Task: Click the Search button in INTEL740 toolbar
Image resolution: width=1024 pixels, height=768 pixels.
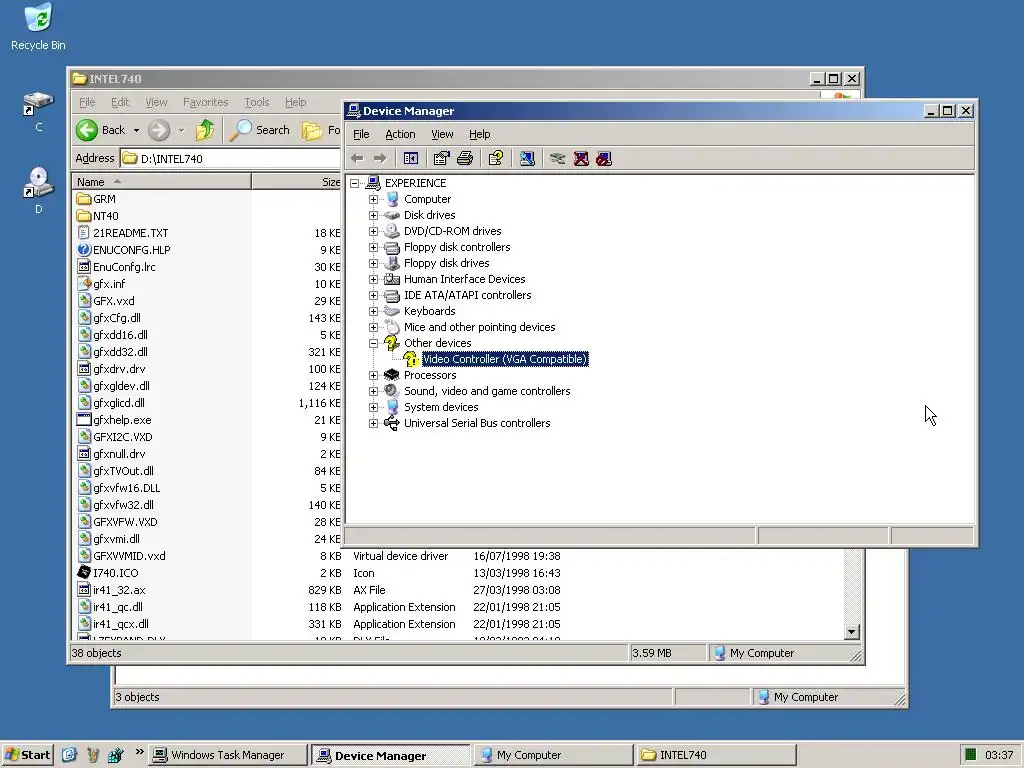Action: (x=261, y=130)
